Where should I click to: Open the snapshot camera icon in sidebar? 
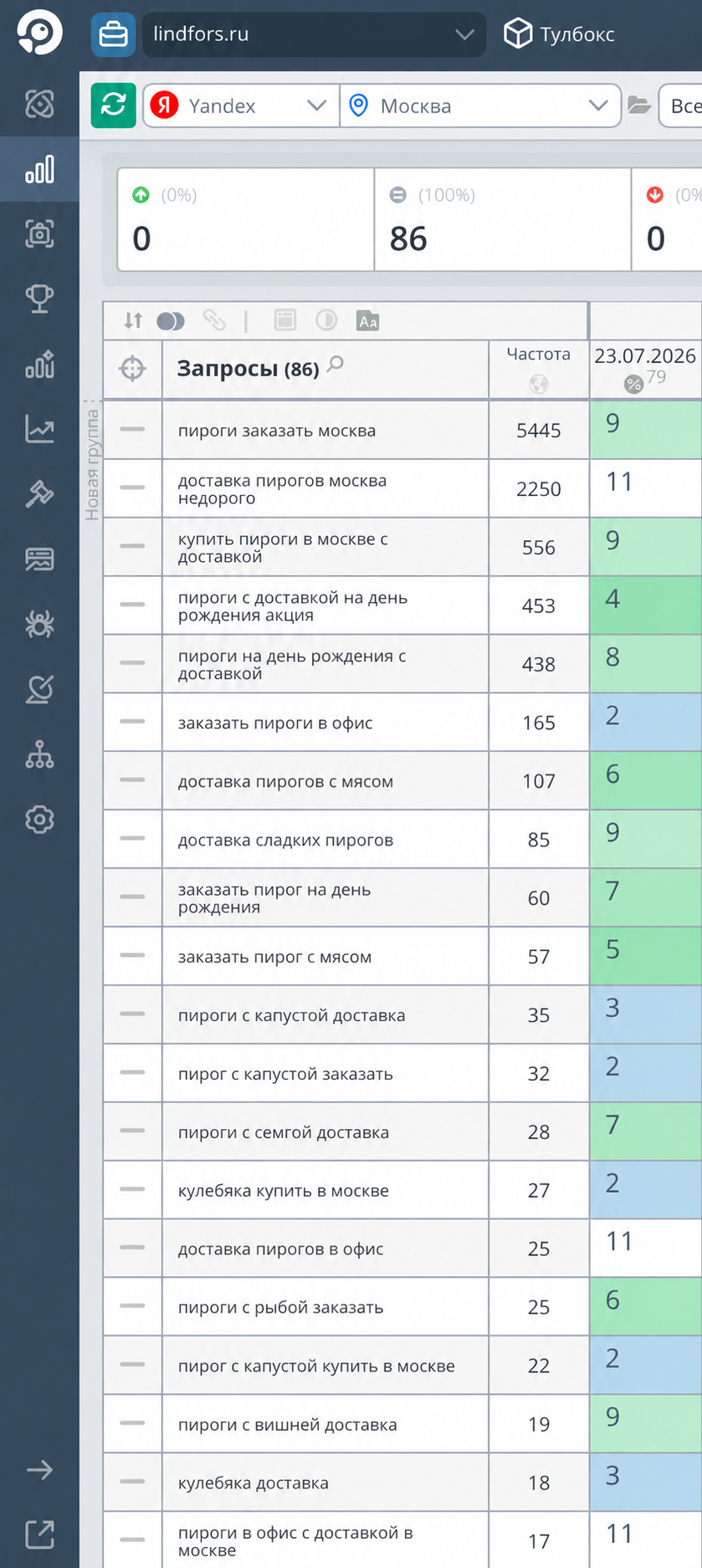(x=39, y=234)
